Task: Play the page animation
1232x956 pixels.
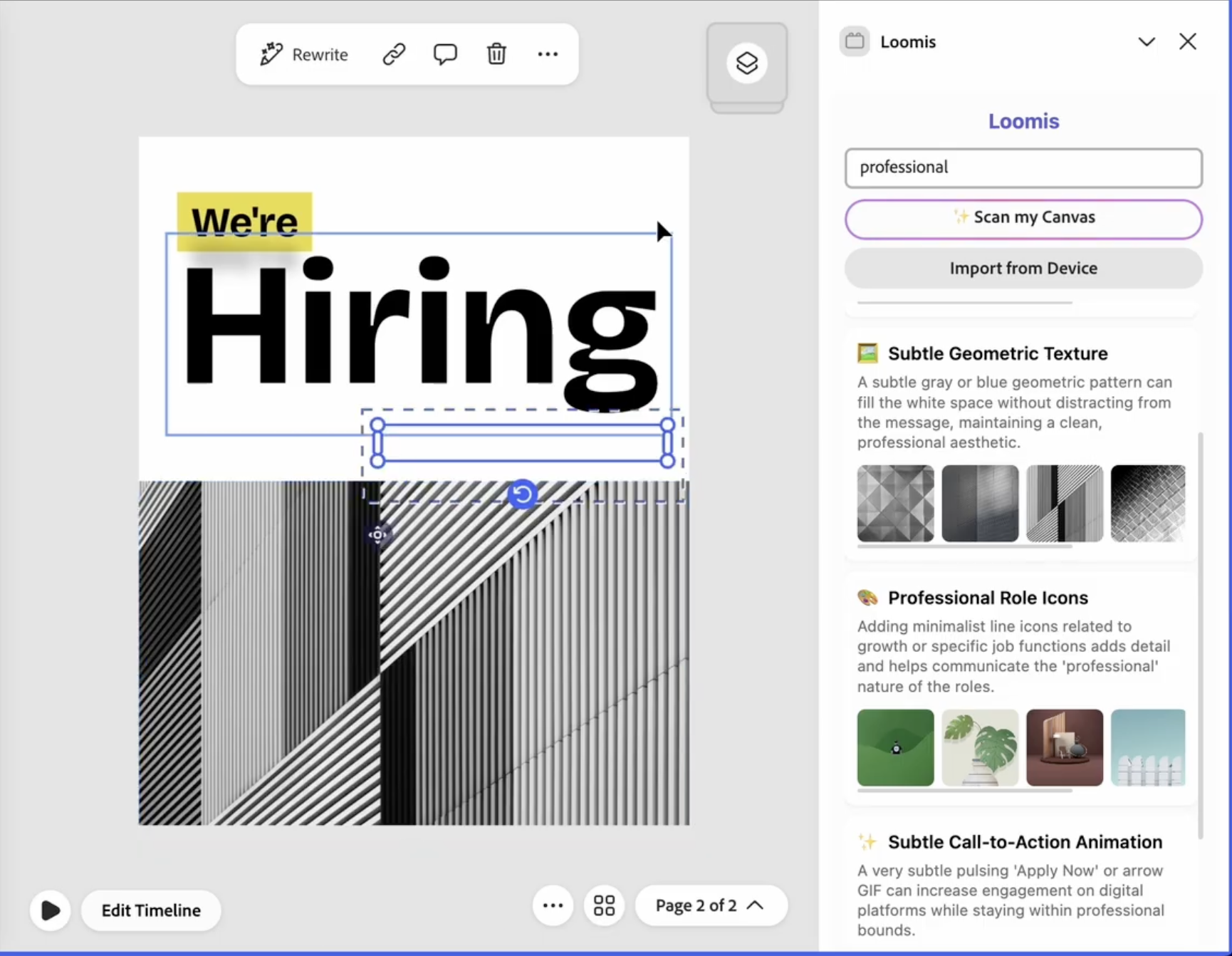Action: click(x=50, y=910)
